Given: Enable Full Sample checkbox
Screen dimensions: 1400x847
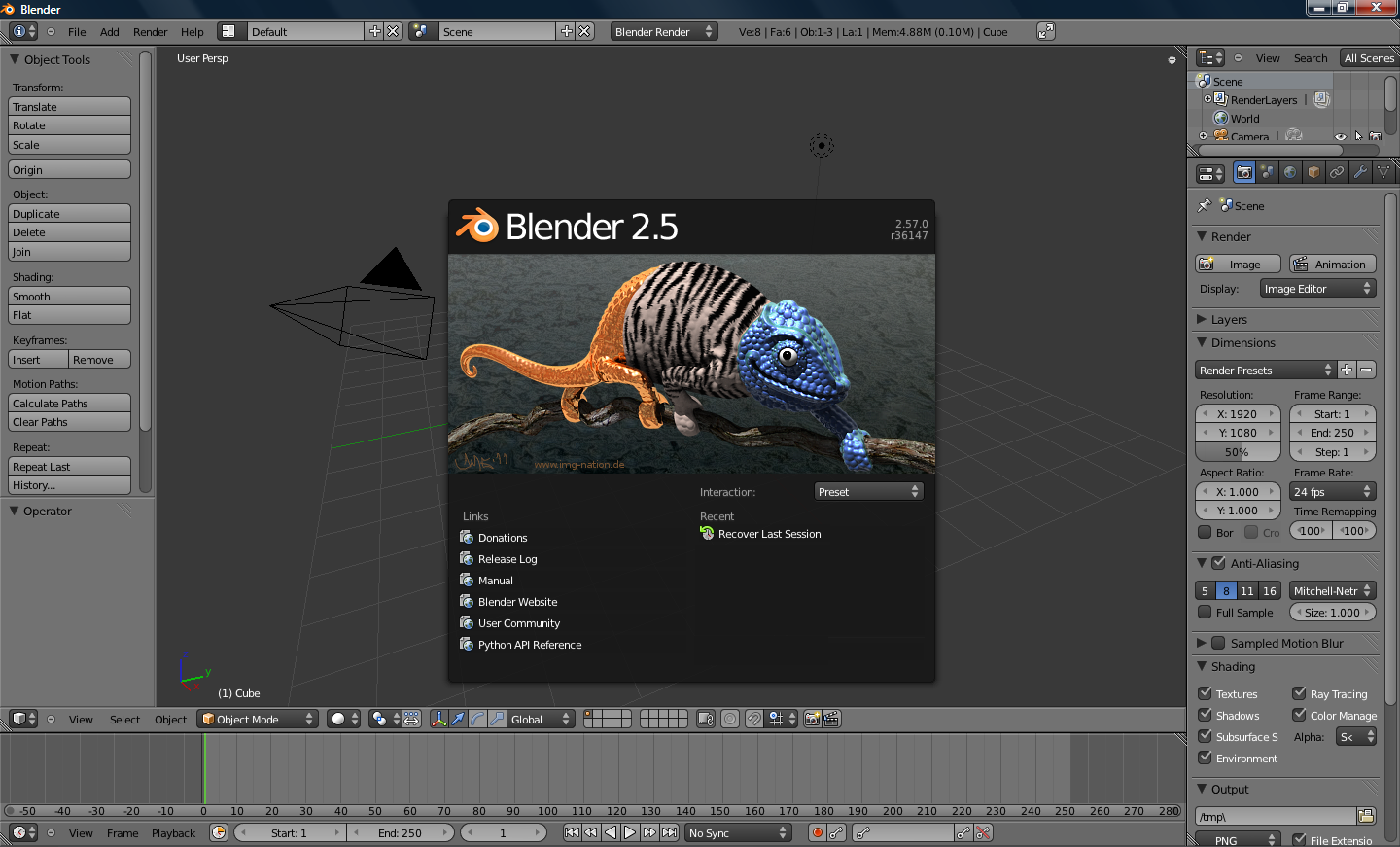Looking at the screenshot, I should tap(1205, 613).
